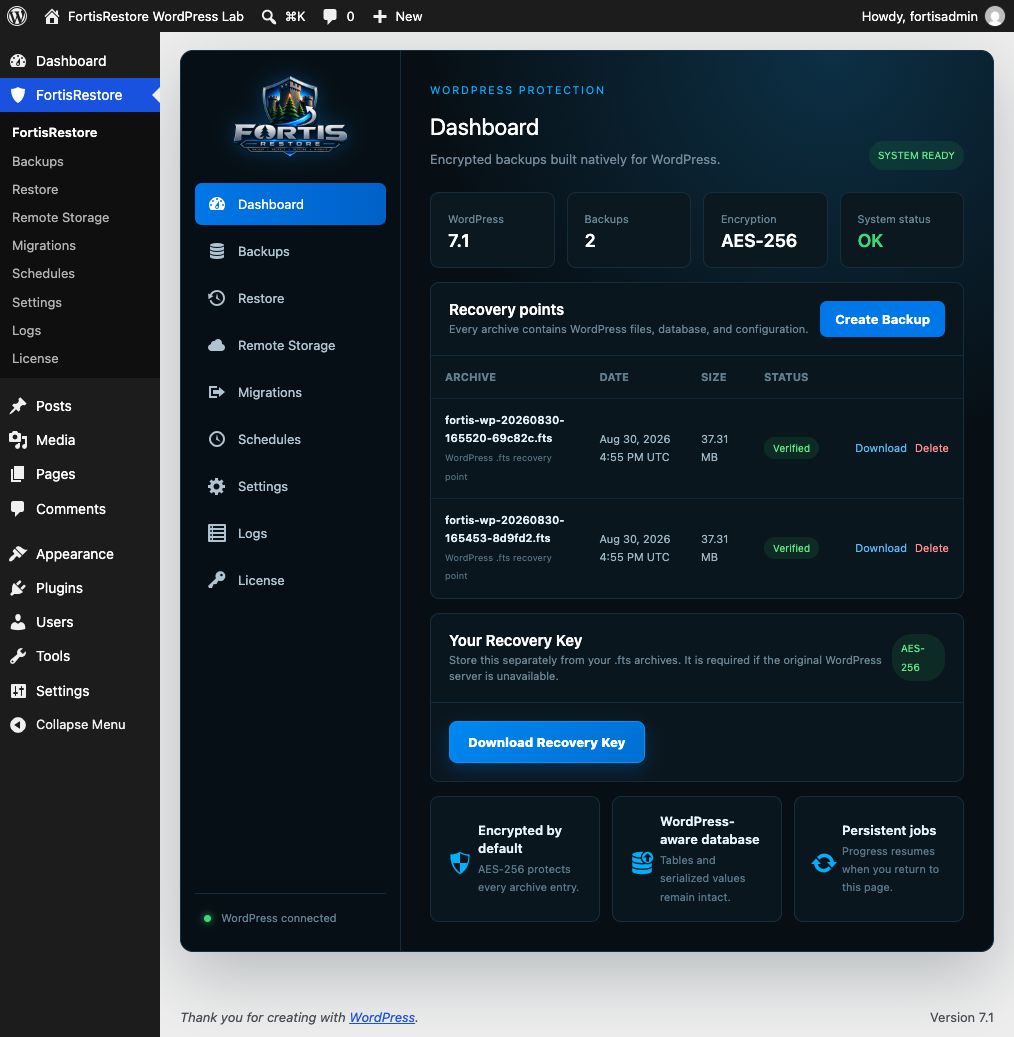
Task: Click the ARCHIVE column header
Action: point(470,377)
